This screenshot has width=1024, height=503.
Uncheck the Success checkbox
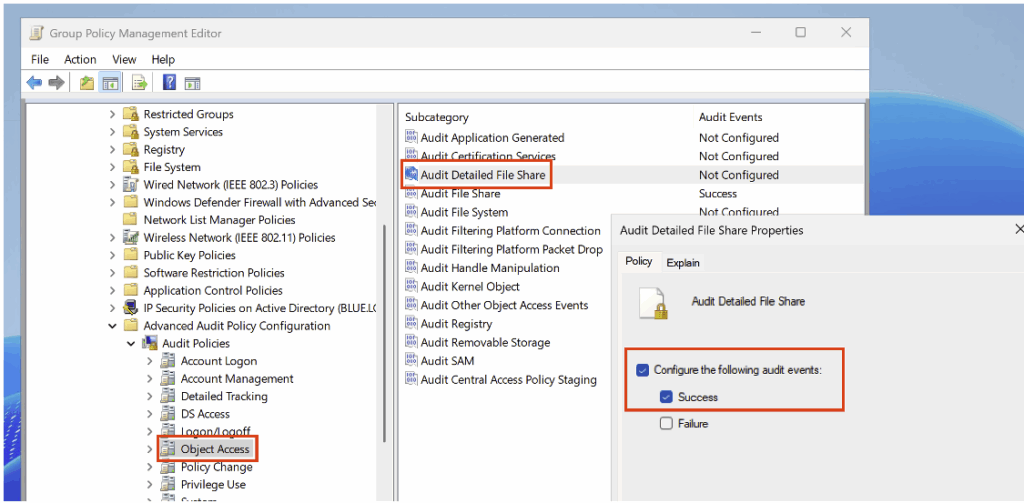click(x=666, y=397)
